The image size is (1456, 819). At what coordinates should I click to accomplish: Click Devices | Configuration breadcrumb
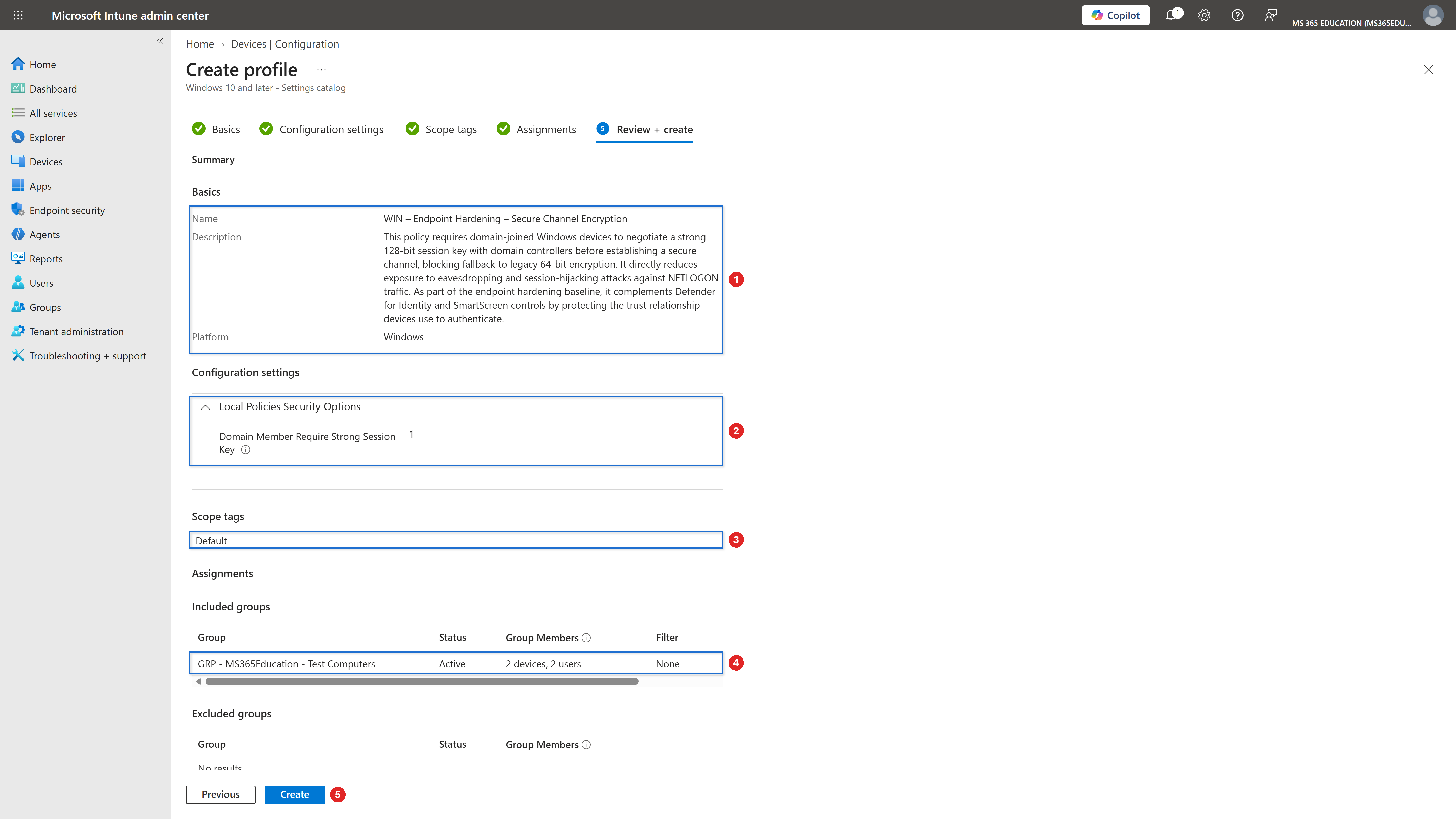(x=285, y=44)
